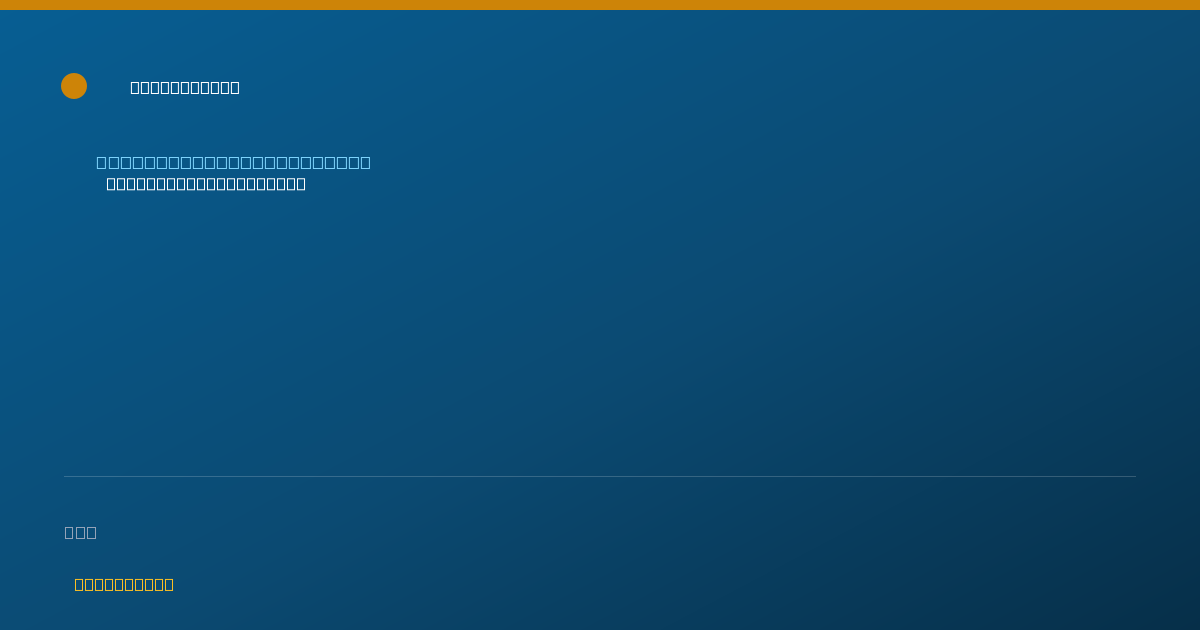Open the light-blue title link
Screen dimensions: 1200x630
tap(233, 162)
